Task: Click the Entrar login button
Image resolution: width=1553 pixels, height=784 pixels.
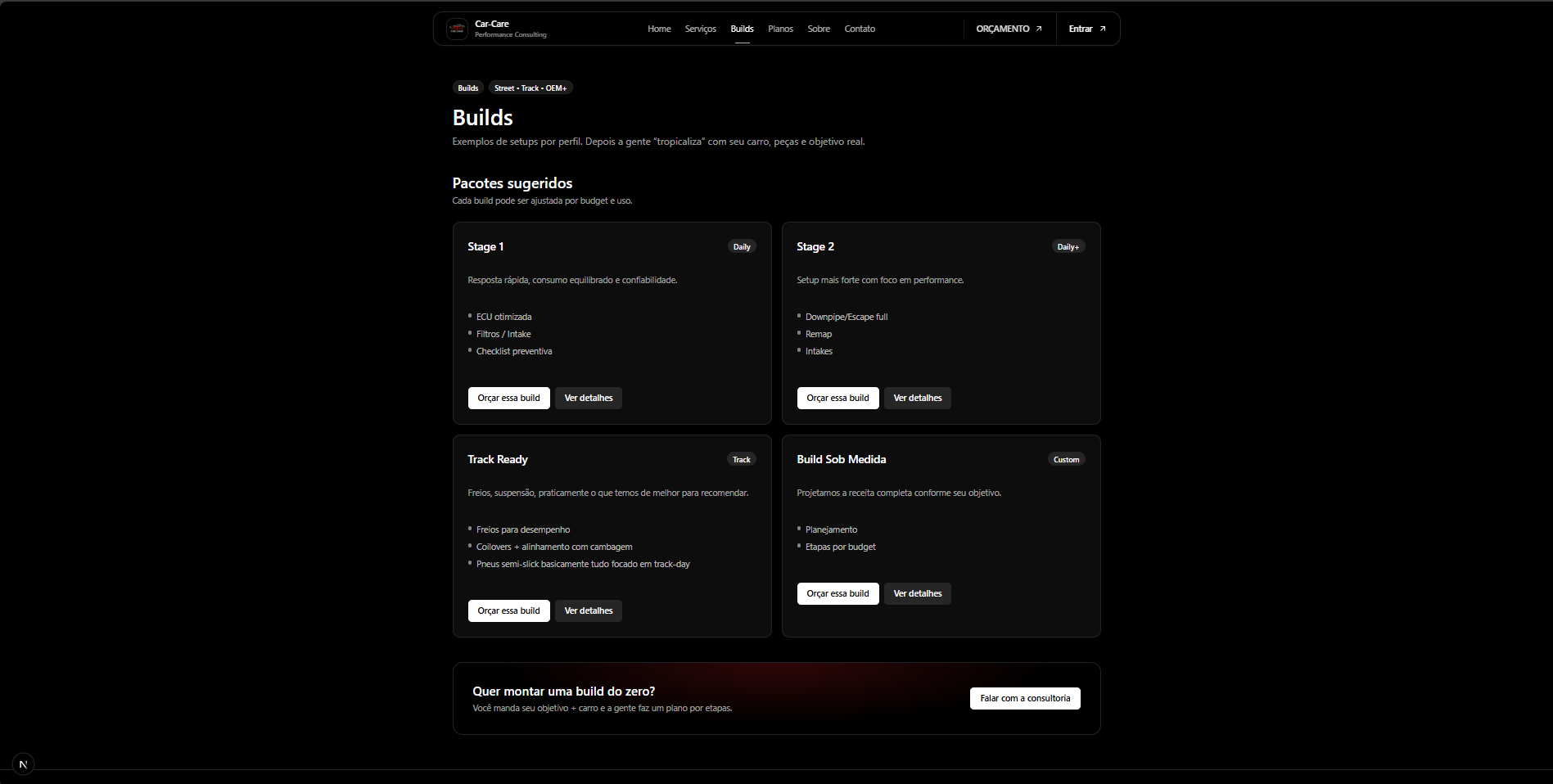Action: click(x=1087, y=29)
